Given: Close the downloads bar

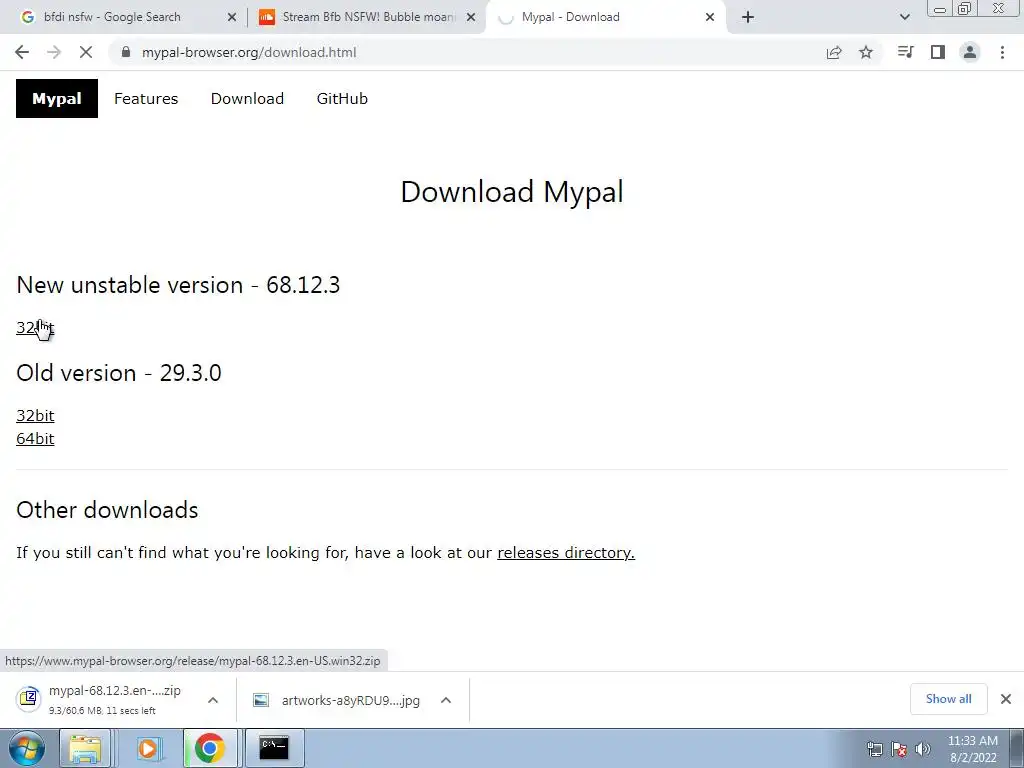Looking at the screenshot, I should pos(1006,699).
